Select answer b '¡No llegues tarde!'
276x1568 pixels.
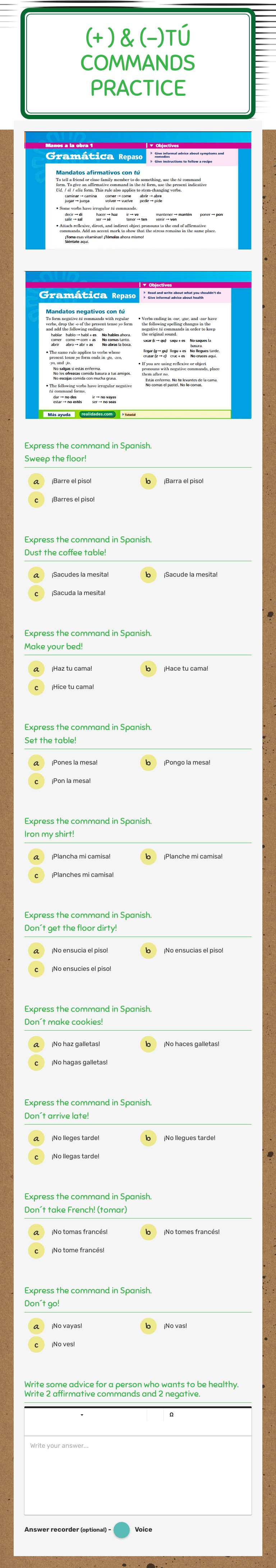[148, 1137]
